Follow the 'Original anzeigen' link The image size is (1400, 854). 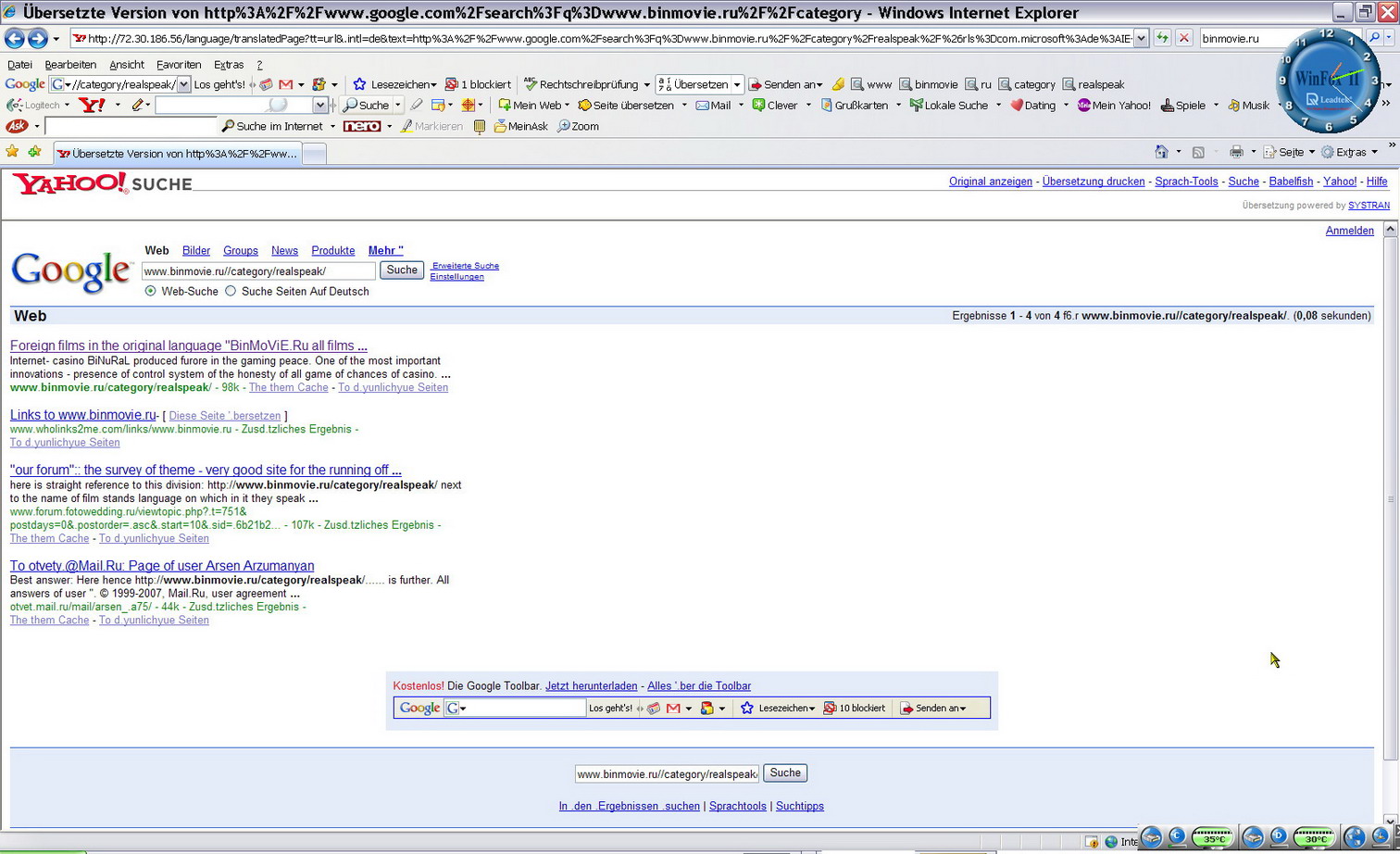coord(990,182)
